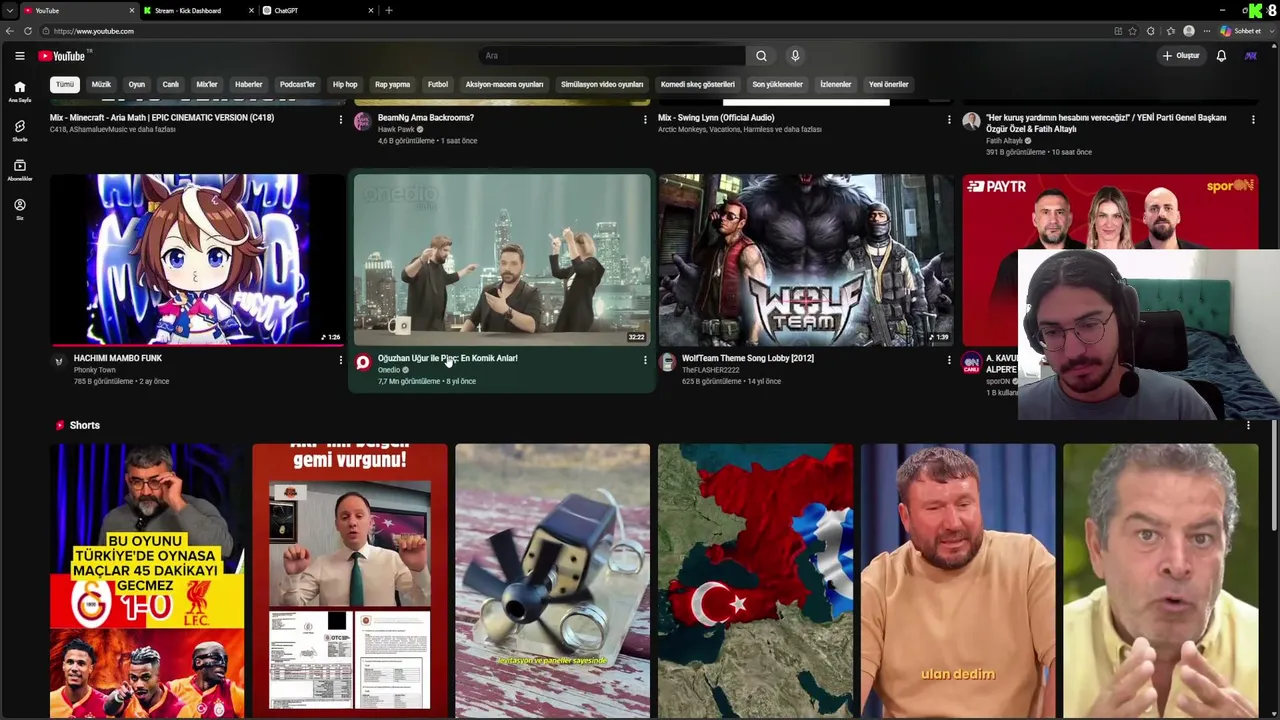Switch to the Stream - Kick Dashboard tab

pos(197,10)
